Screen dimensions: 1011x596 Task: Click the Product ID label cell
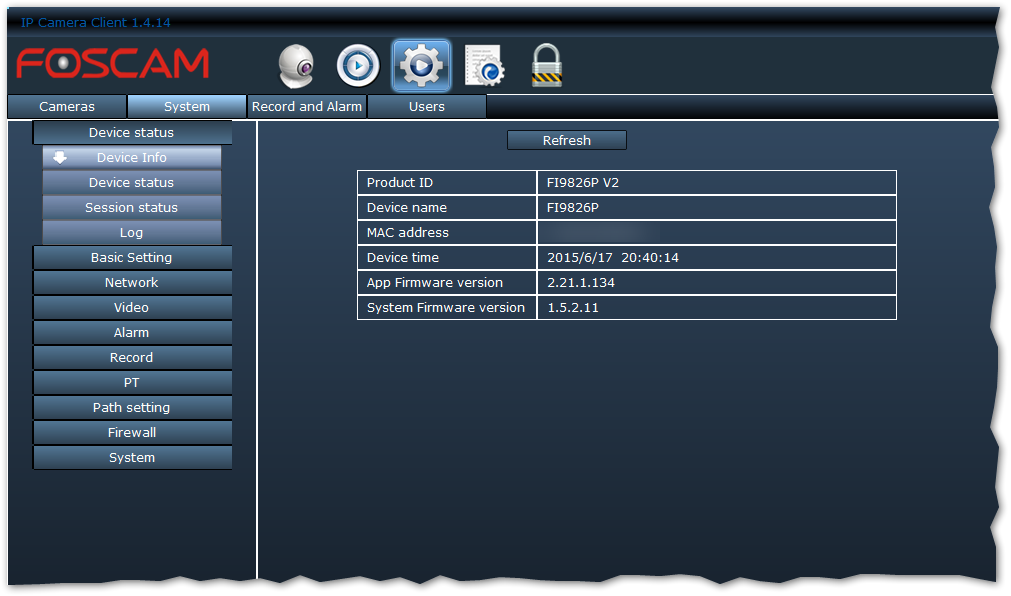point(447,183)
